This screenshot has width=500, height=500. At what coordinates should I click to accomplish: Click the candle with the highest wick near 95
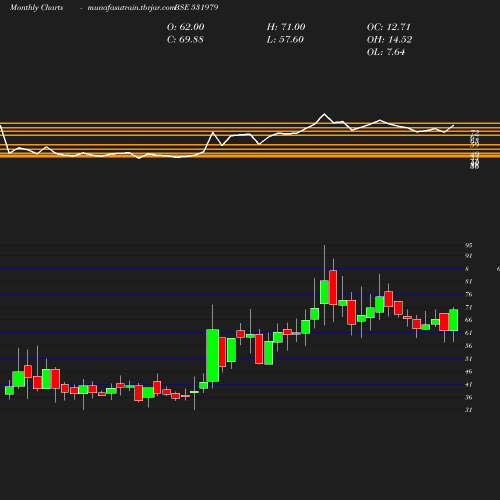[324, 292]
